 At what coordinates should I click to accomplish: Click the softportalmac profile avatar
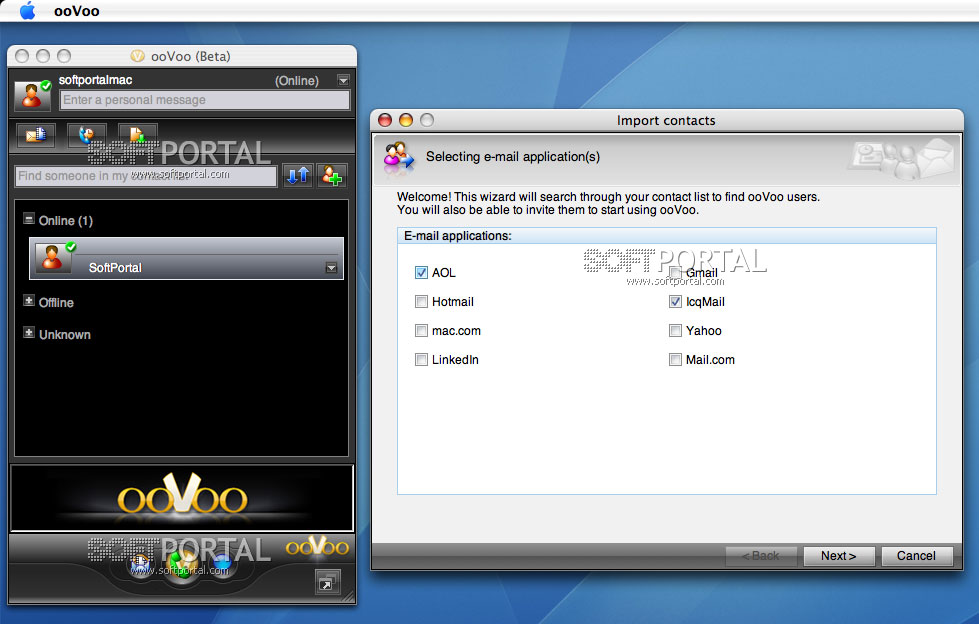click(32, 95)
